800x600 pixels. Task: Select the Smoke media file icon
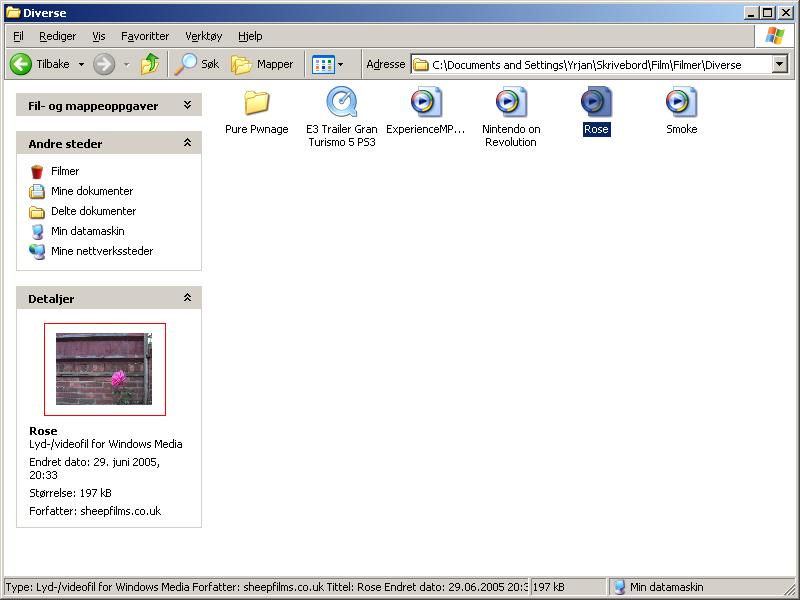(681, 101)
